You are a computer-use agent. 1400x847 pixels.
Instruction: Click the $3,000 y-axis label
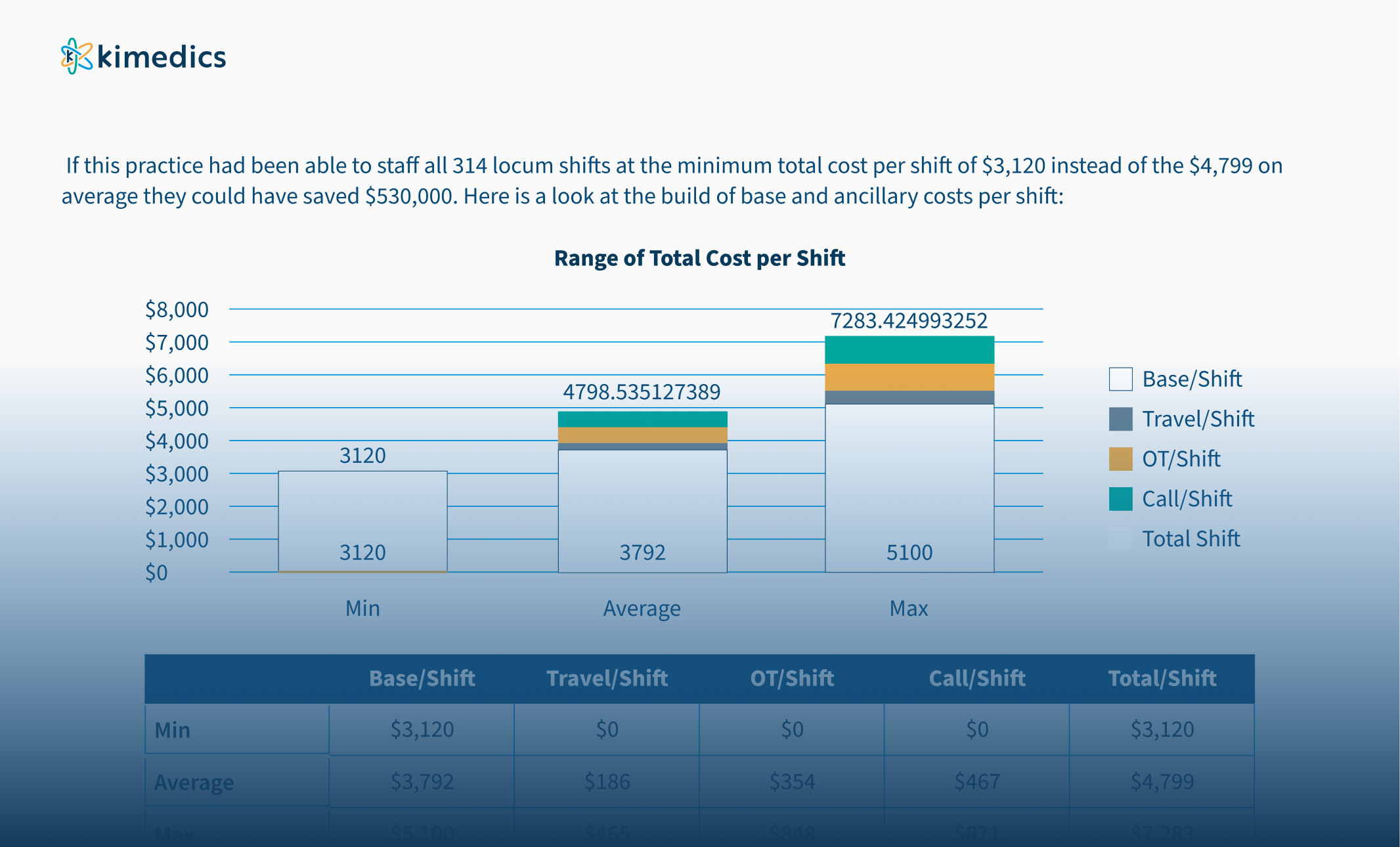[177, 473]
